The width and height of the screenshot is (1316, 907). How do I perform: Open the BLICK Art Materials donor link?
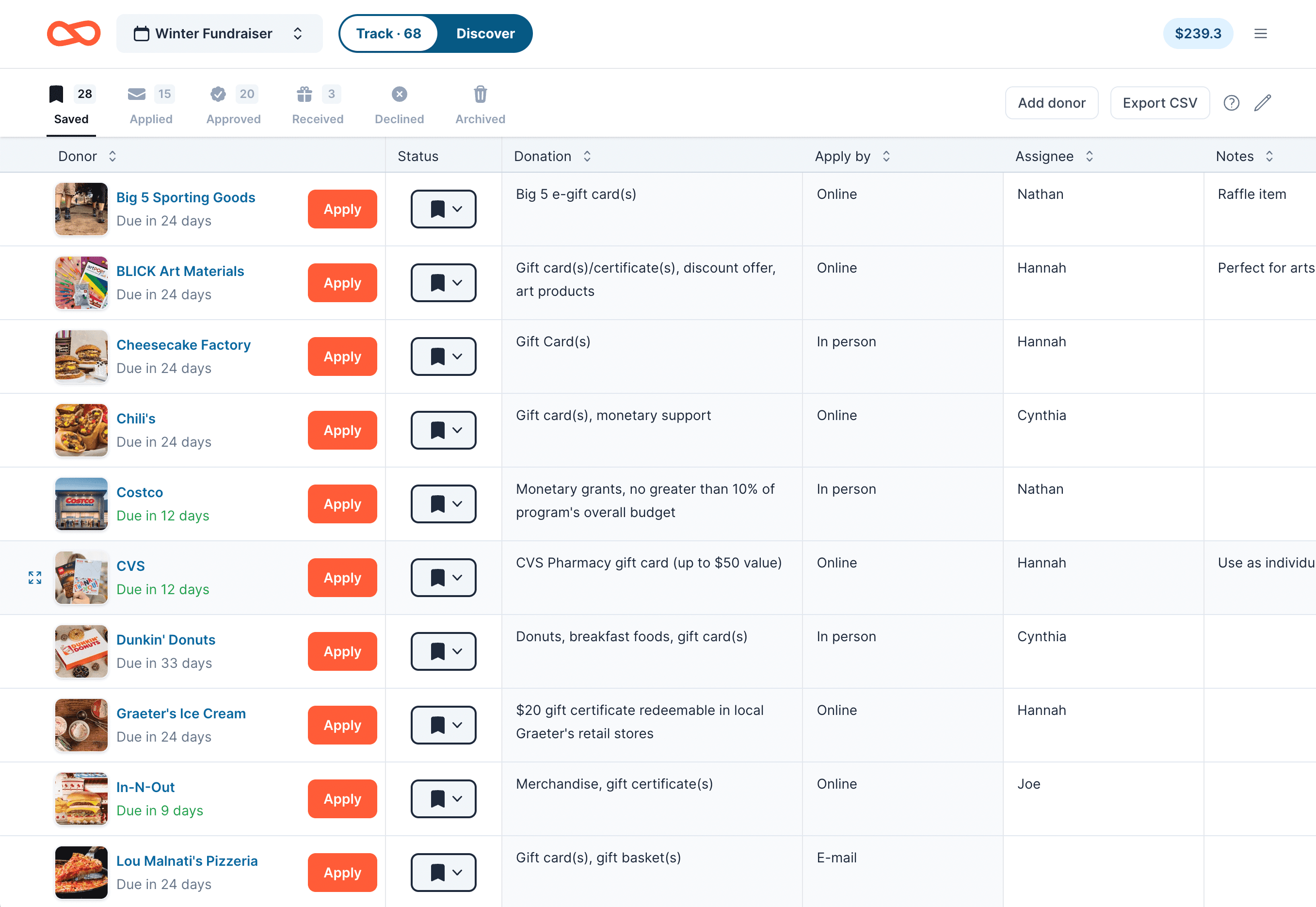tap(180, 271)
